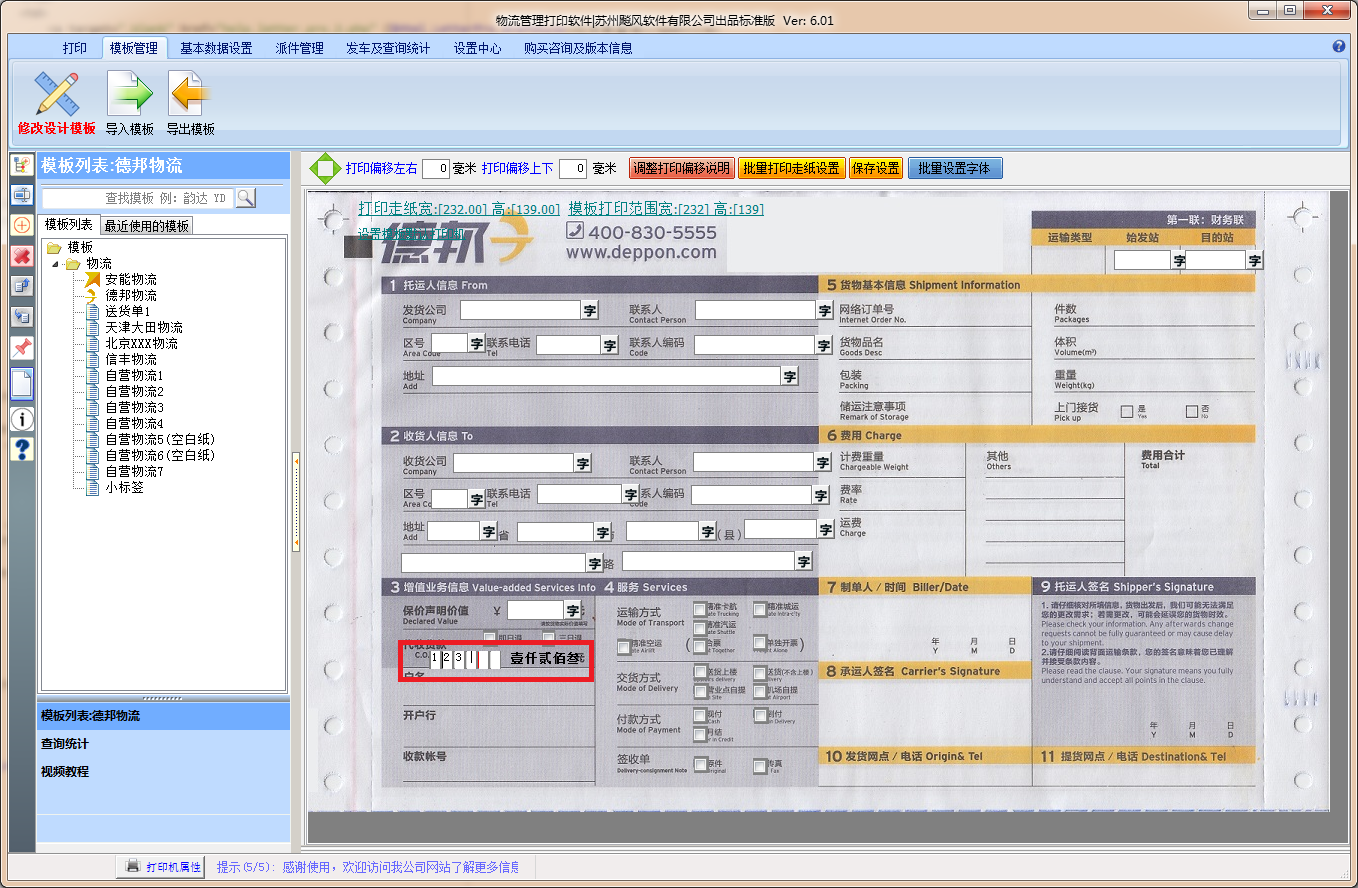Viewport: 1358px width, 888px height.
Task: Click the 模板 root folder node
Action: point(80,247)
